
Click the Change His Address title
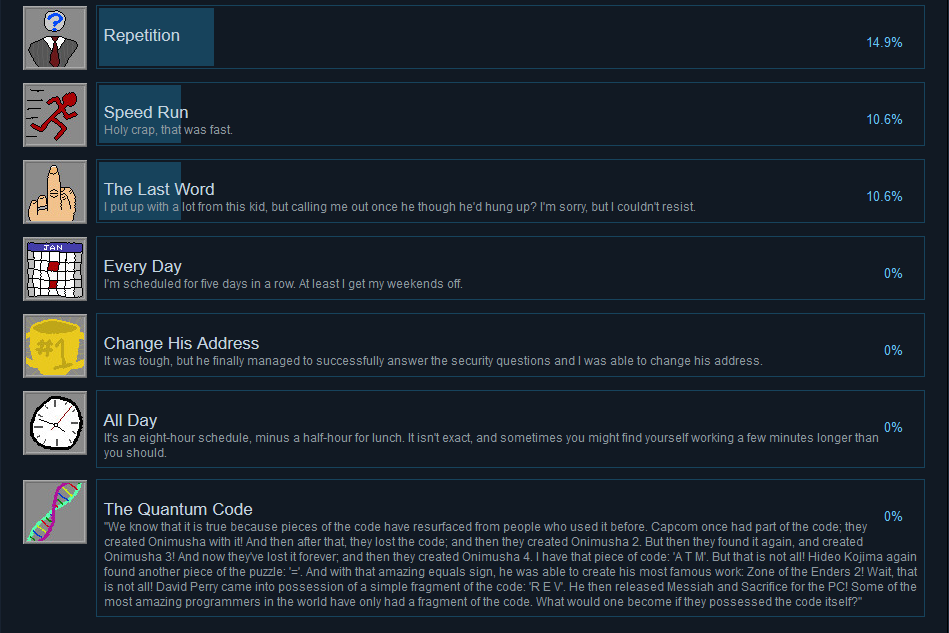tap(181, 343)
